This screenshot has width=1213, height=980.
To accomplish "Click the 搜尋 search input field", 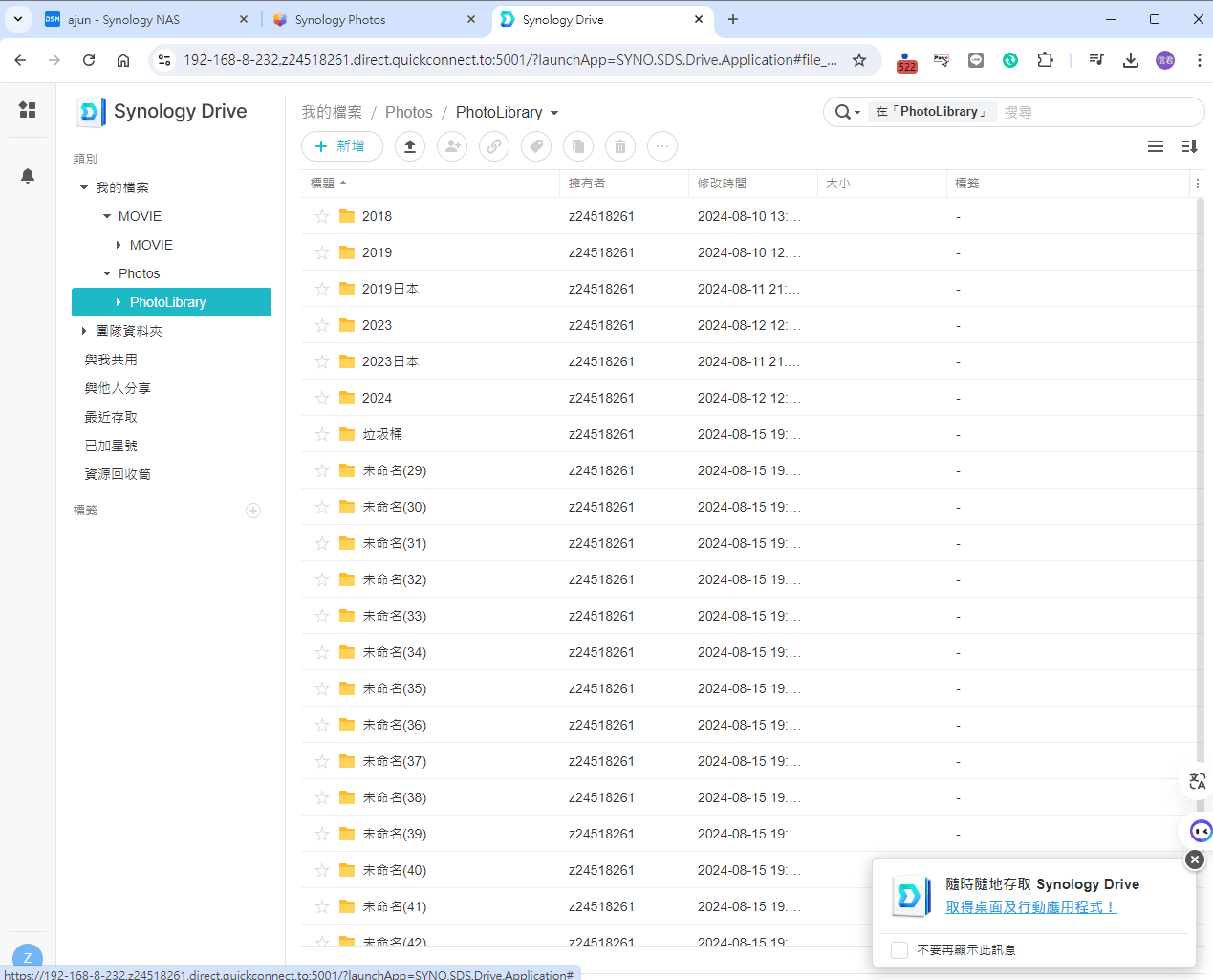I will pos(1099,112).
